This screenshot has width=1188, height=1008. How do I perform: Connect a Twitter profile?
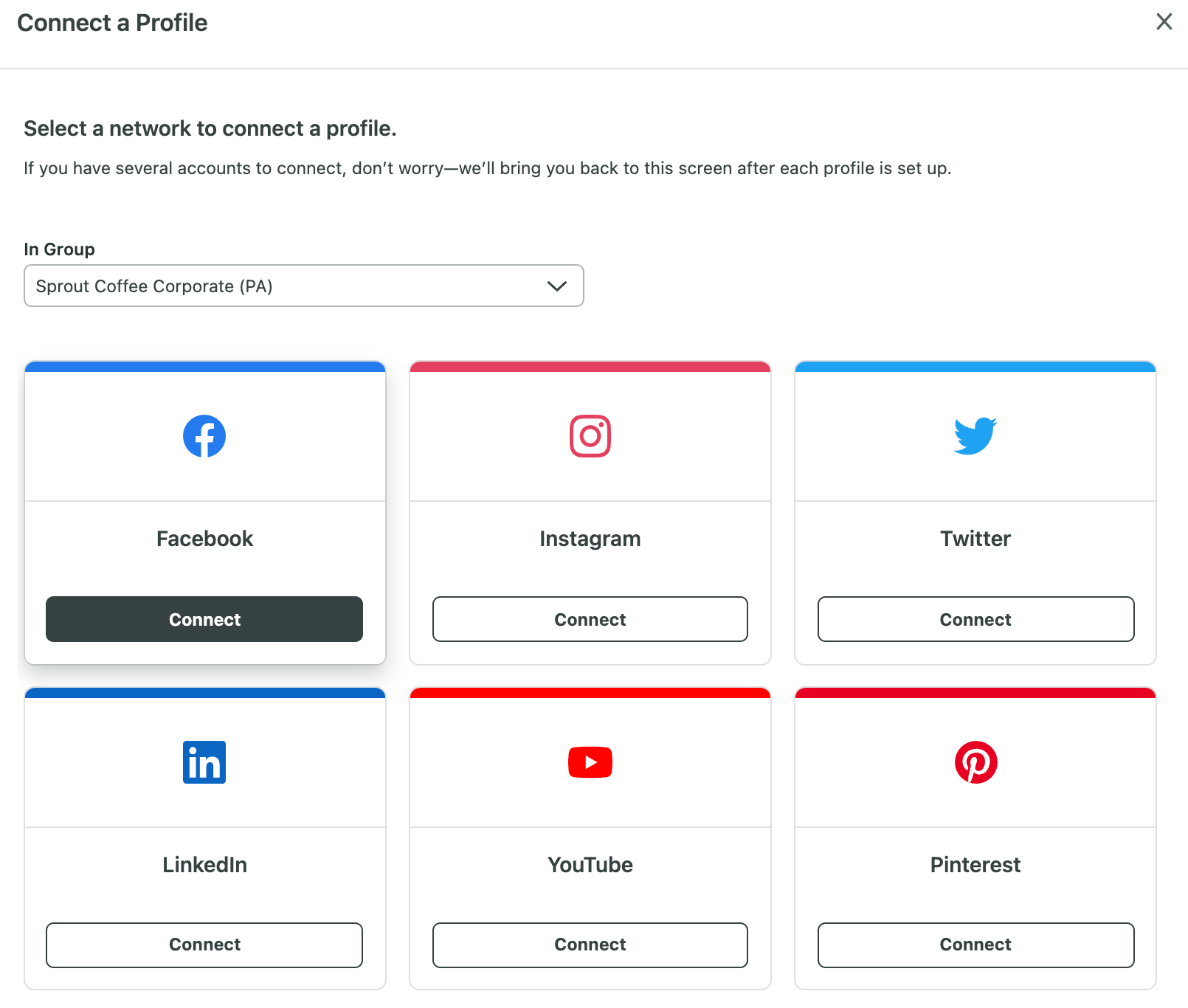(975, 619)
